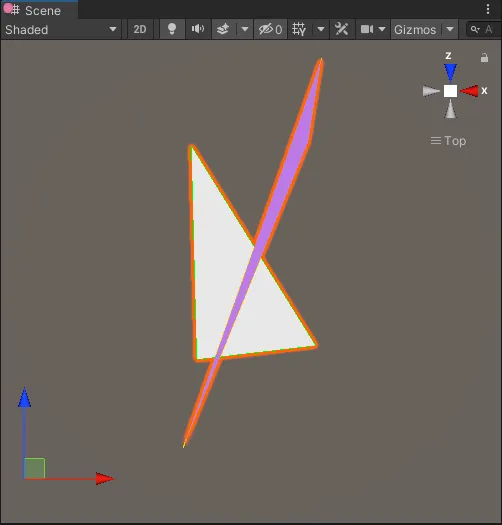Toggle 2D view mode
This screenshot has height=525, width=502.
tap(140, 29)
